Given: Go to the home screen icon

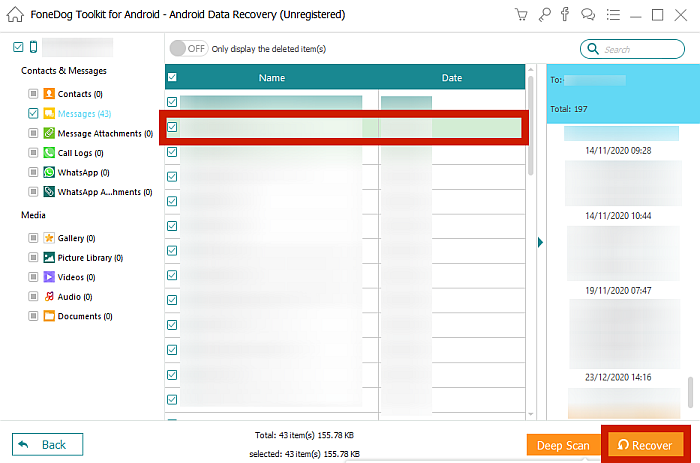Looking at the screenshot, I should (x=15, y=14).
